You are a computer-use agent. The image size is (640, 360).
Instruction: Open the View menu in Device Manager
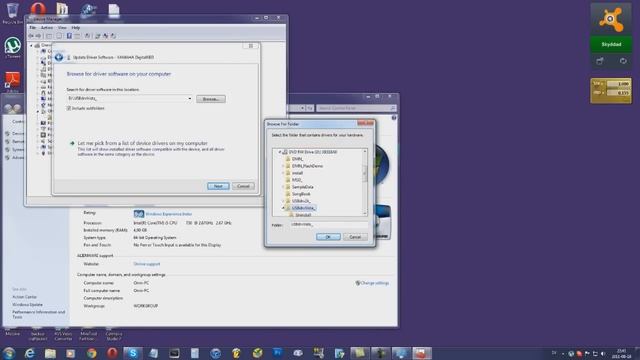tap(62, 28)
